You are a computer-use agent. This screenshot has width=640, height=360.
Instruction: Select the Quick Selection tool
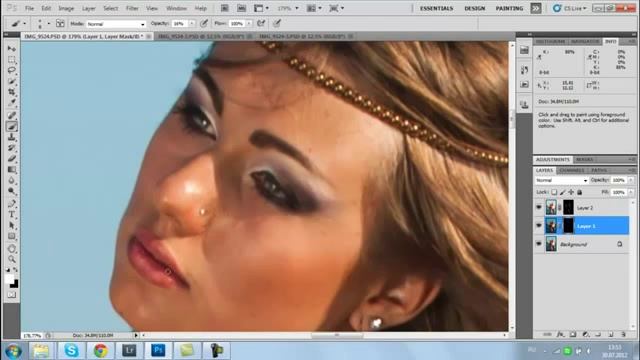click(11, 81)
